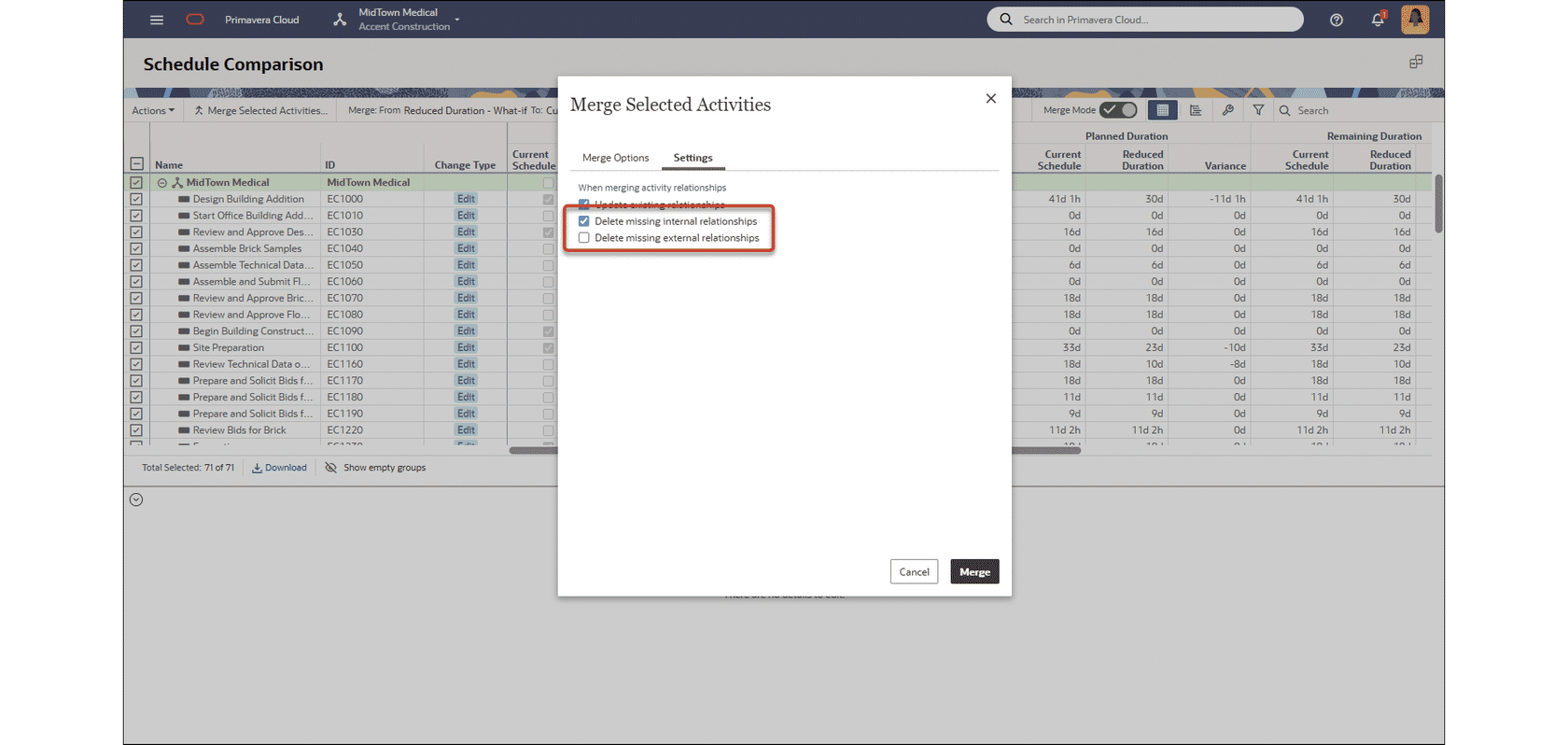The width and height of the screenshot is (1568, 745).
Task: Click the Oracle logo icon
Action: coord(195,20)
